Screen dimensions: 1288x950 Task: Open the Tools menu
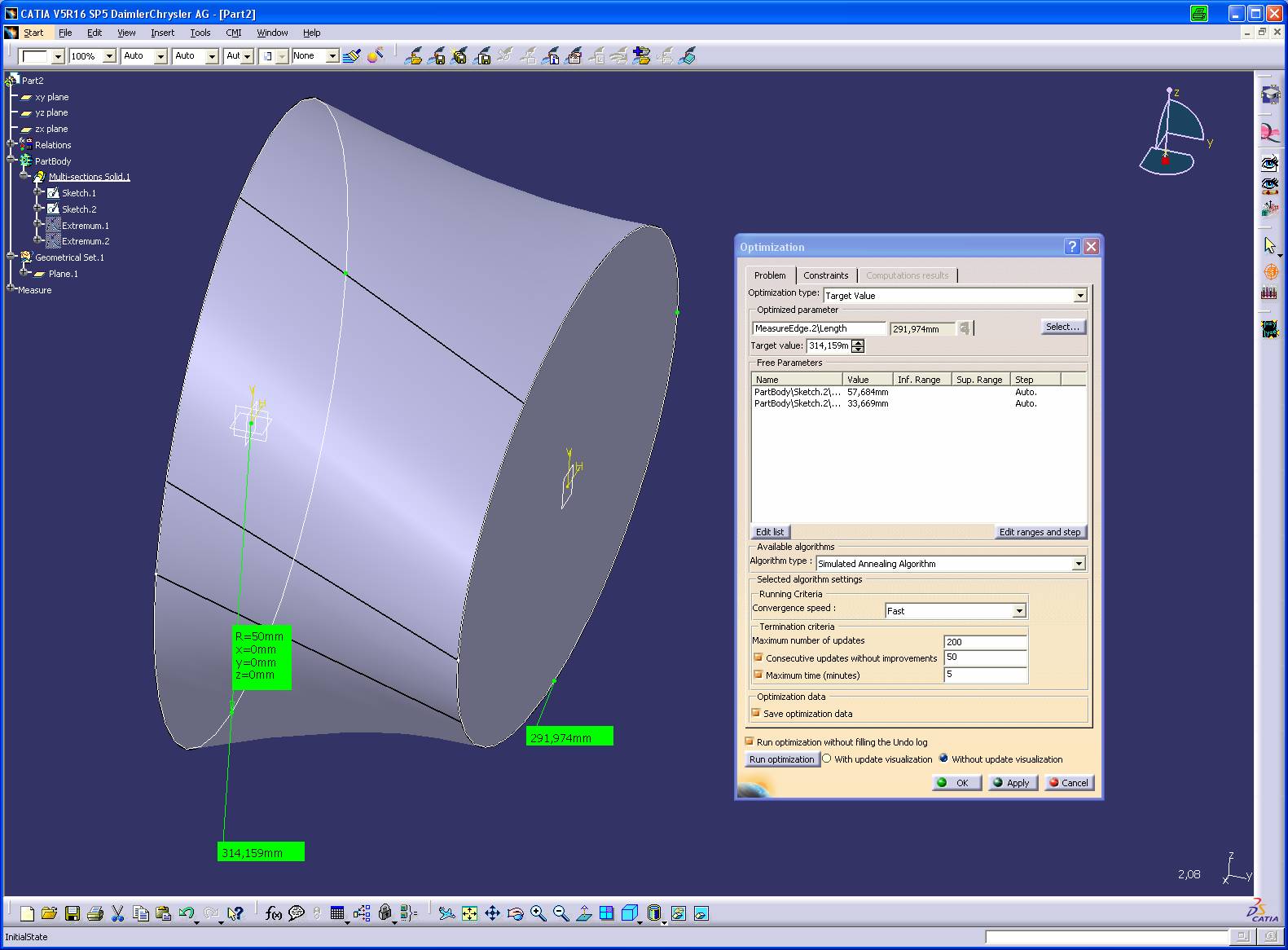pos(200,33)
